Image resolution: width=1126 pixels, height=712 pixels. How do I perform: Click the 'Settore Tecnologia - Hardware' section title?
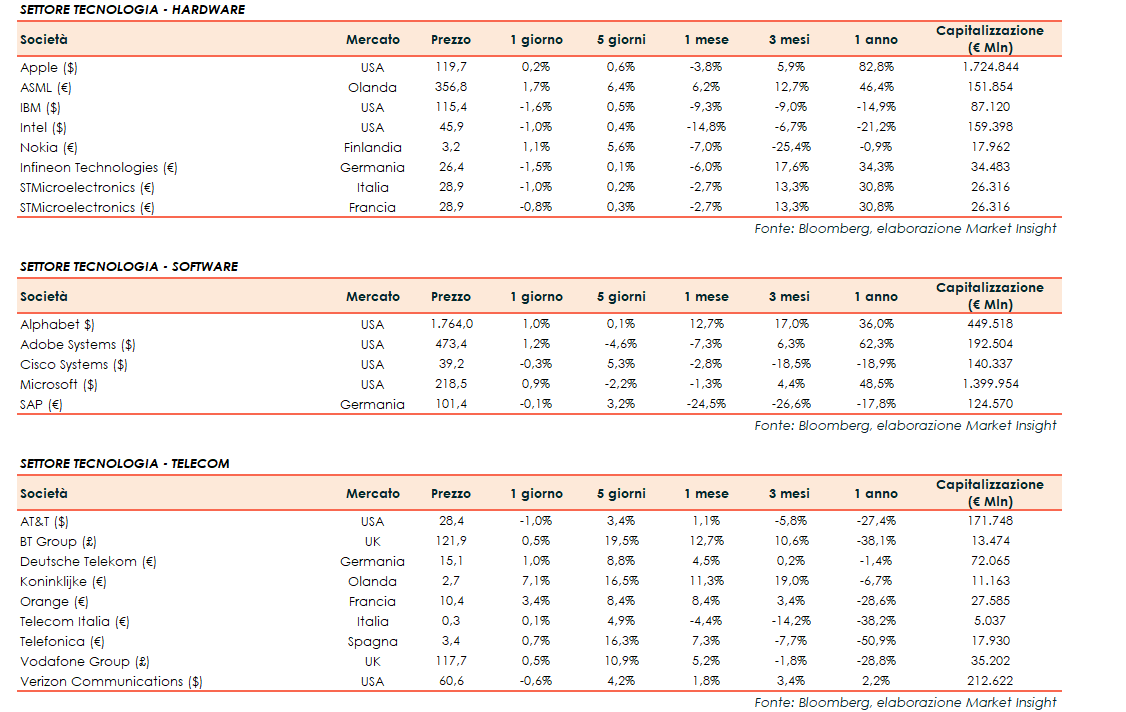click(x=132, y=10)
